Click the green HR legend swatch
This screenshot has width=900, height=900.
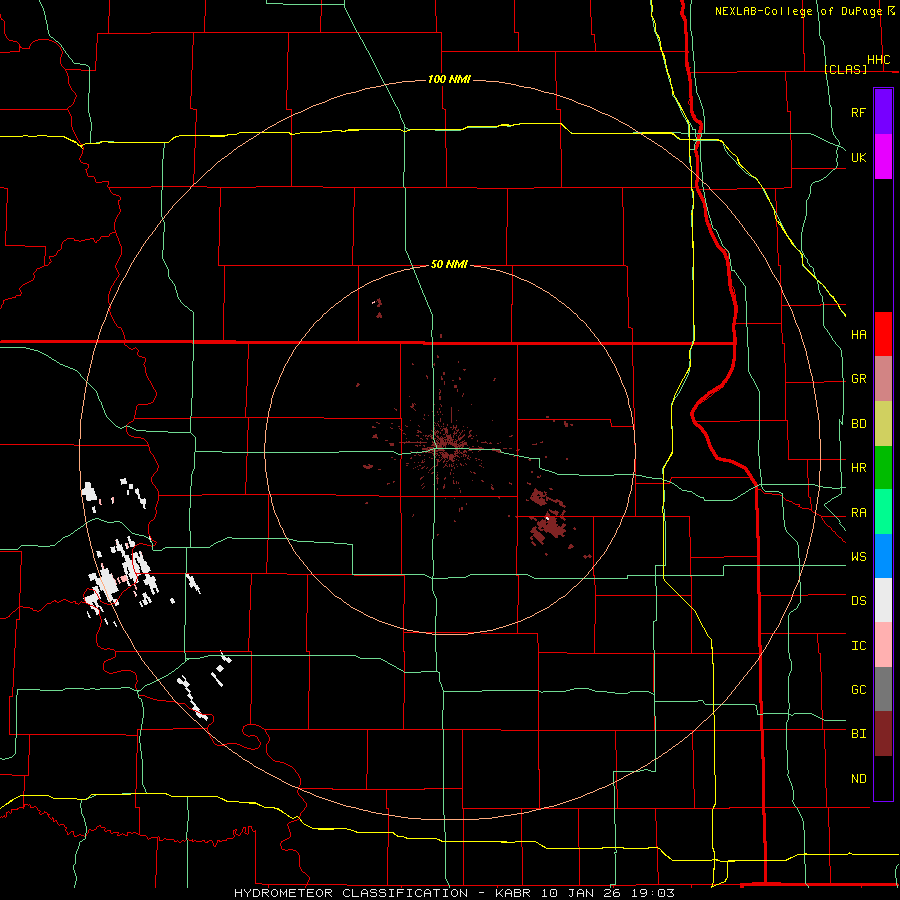click(883, 468)
